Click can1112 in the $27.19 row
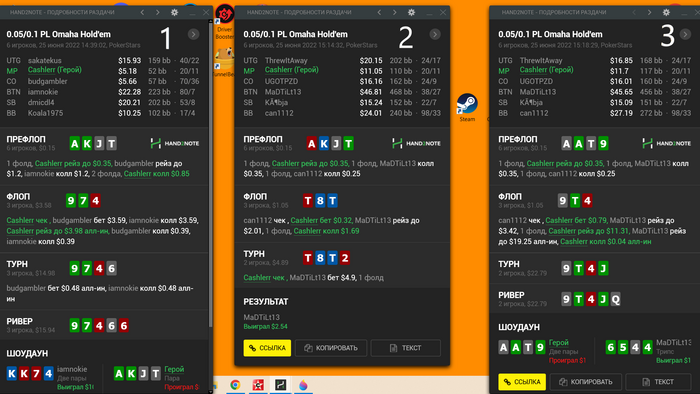 (534, 113)
